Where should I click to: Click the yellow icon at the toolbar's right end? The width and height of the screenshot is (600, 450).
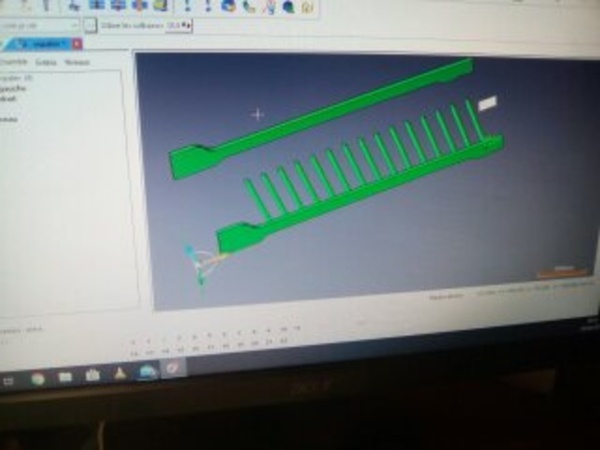307,6
